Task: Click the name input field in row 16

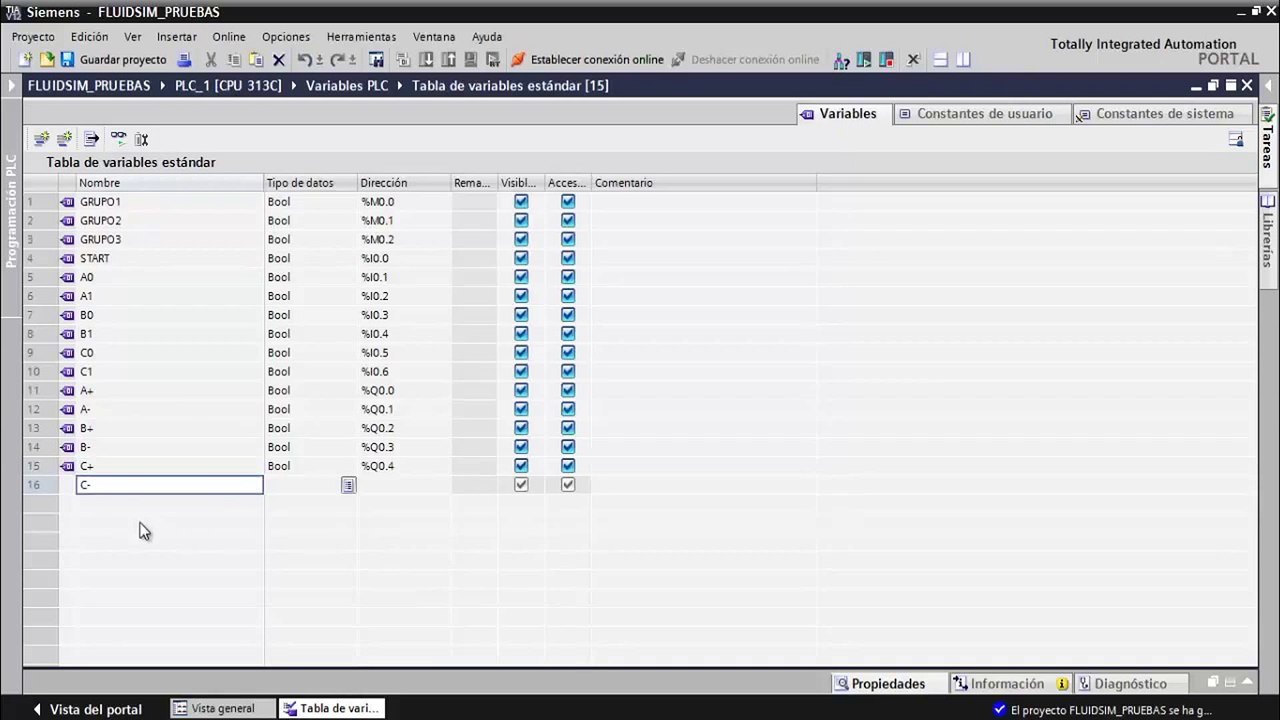Action: point(170,485)
